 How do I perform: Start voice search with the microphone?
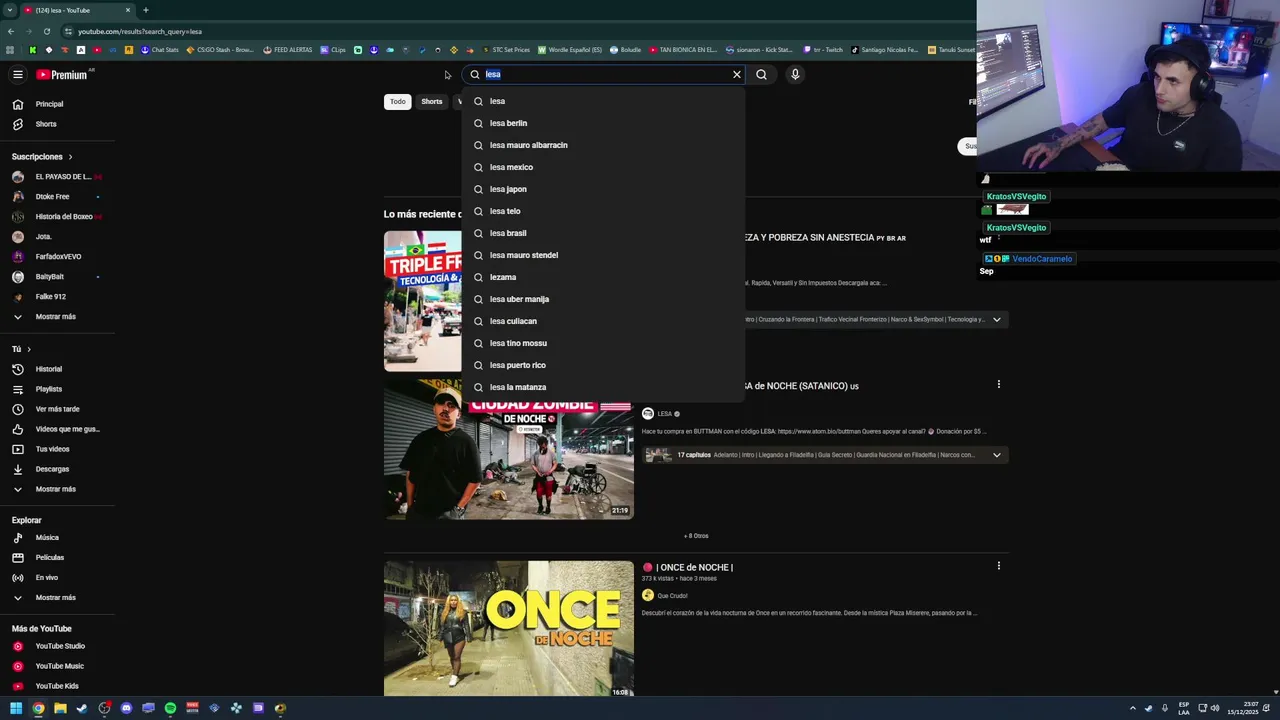point(795,74)
